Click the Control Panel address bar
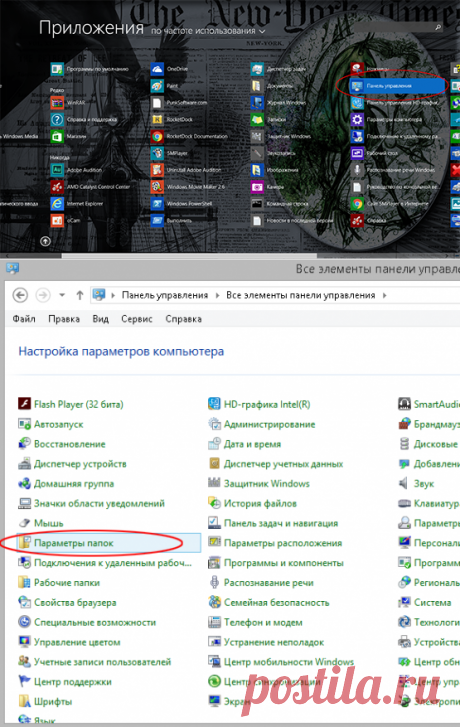 (275, 295)
